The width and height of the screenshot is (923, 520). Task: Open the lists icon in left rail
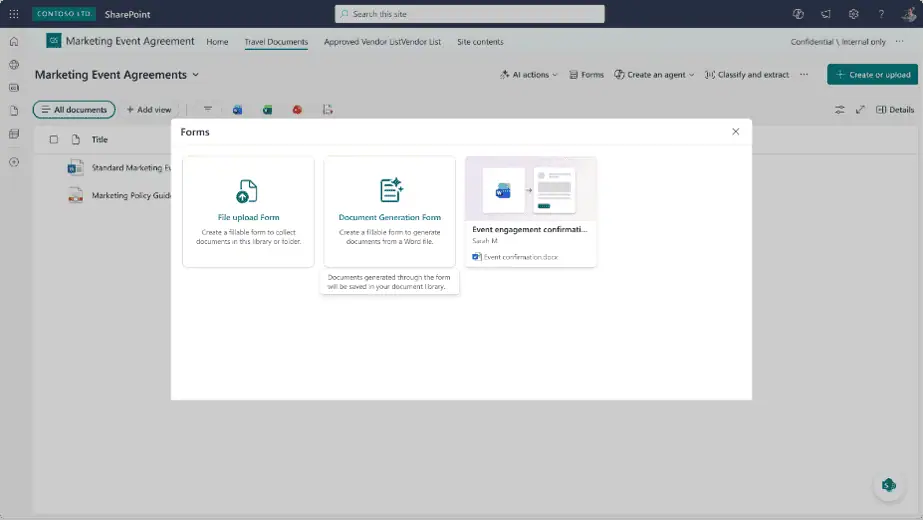14,134
